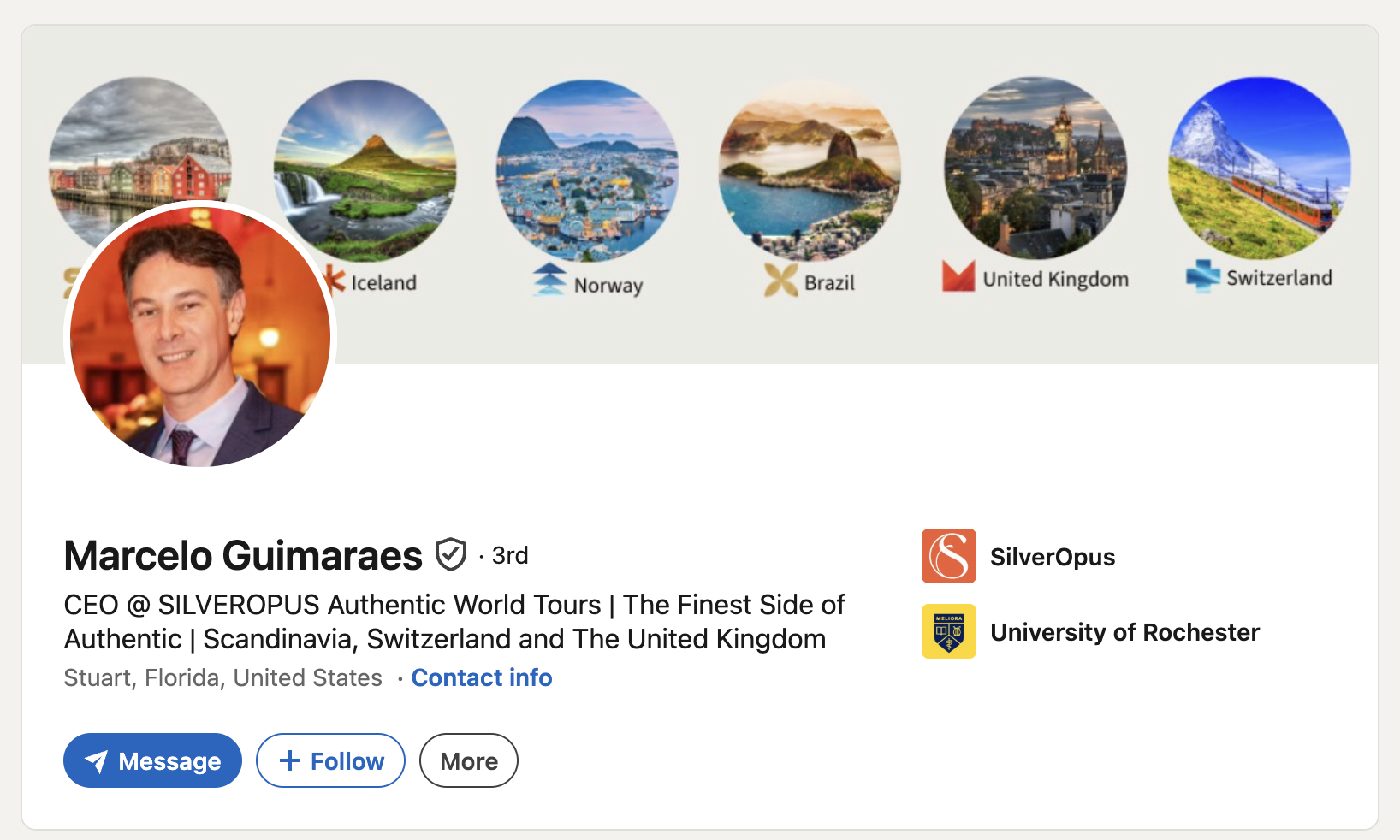Click the plus icon in Follow button

coord(290,760)
